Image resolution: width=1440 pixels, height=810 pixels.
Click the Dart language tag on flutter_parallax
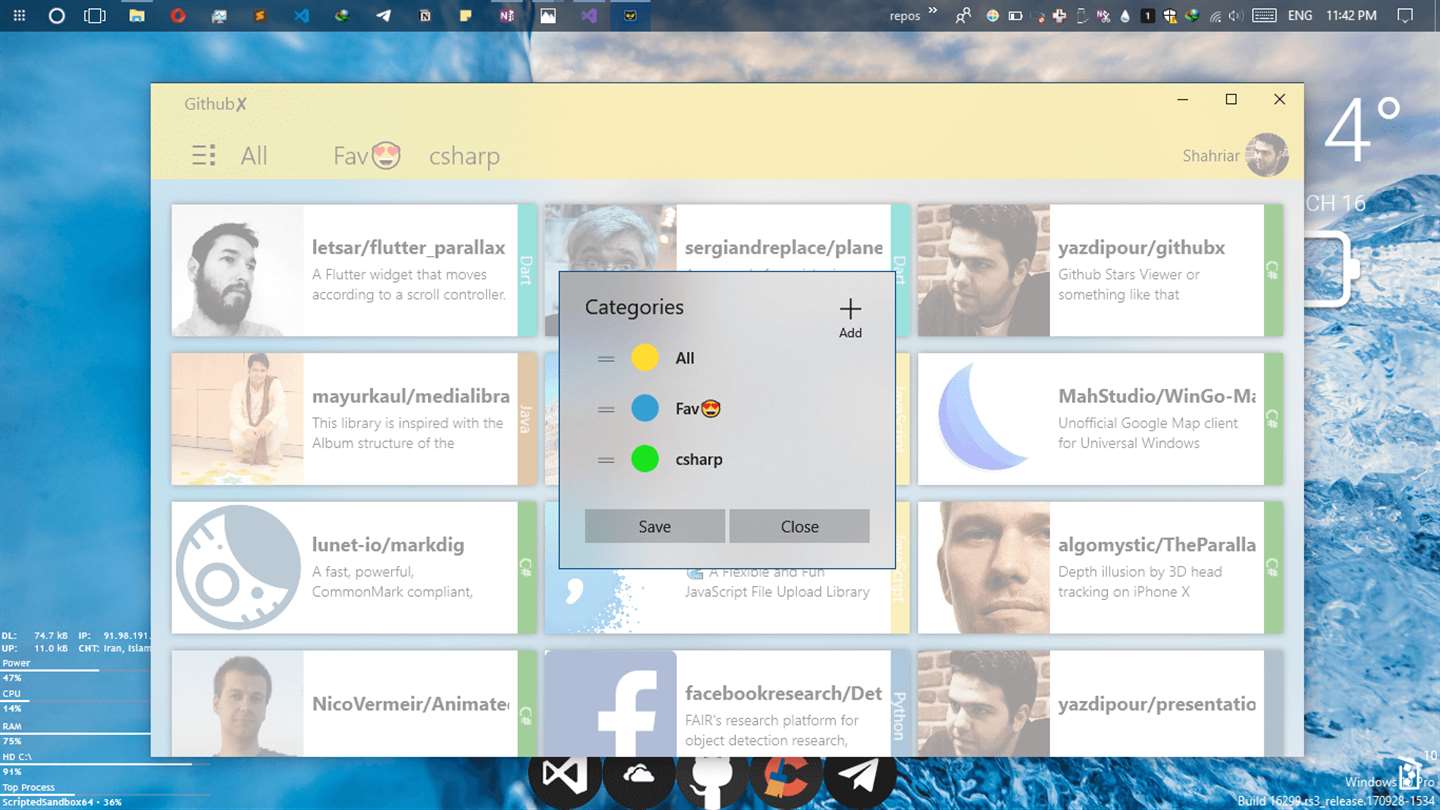527,270
